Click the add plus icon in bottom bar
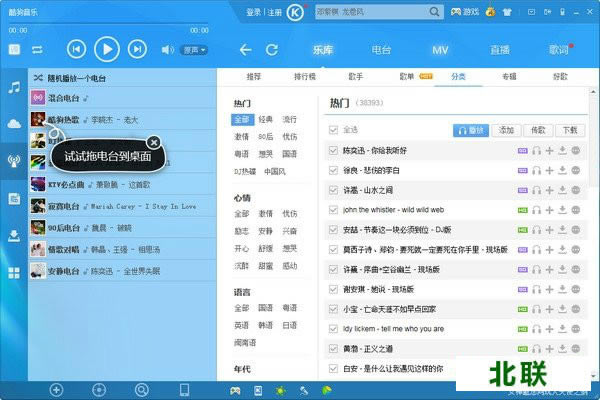Viewport: 600px width, 400px height. coord(56,390)
